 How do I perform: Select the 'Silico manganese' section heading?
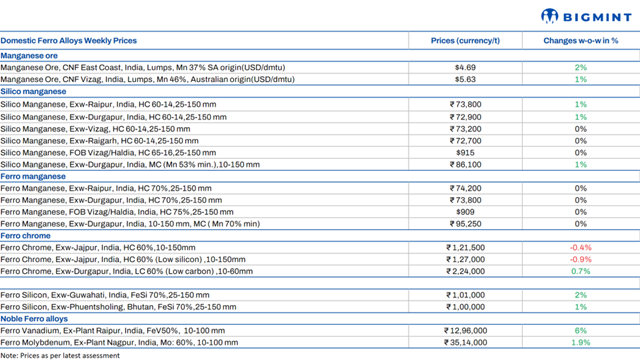(33, 91)
